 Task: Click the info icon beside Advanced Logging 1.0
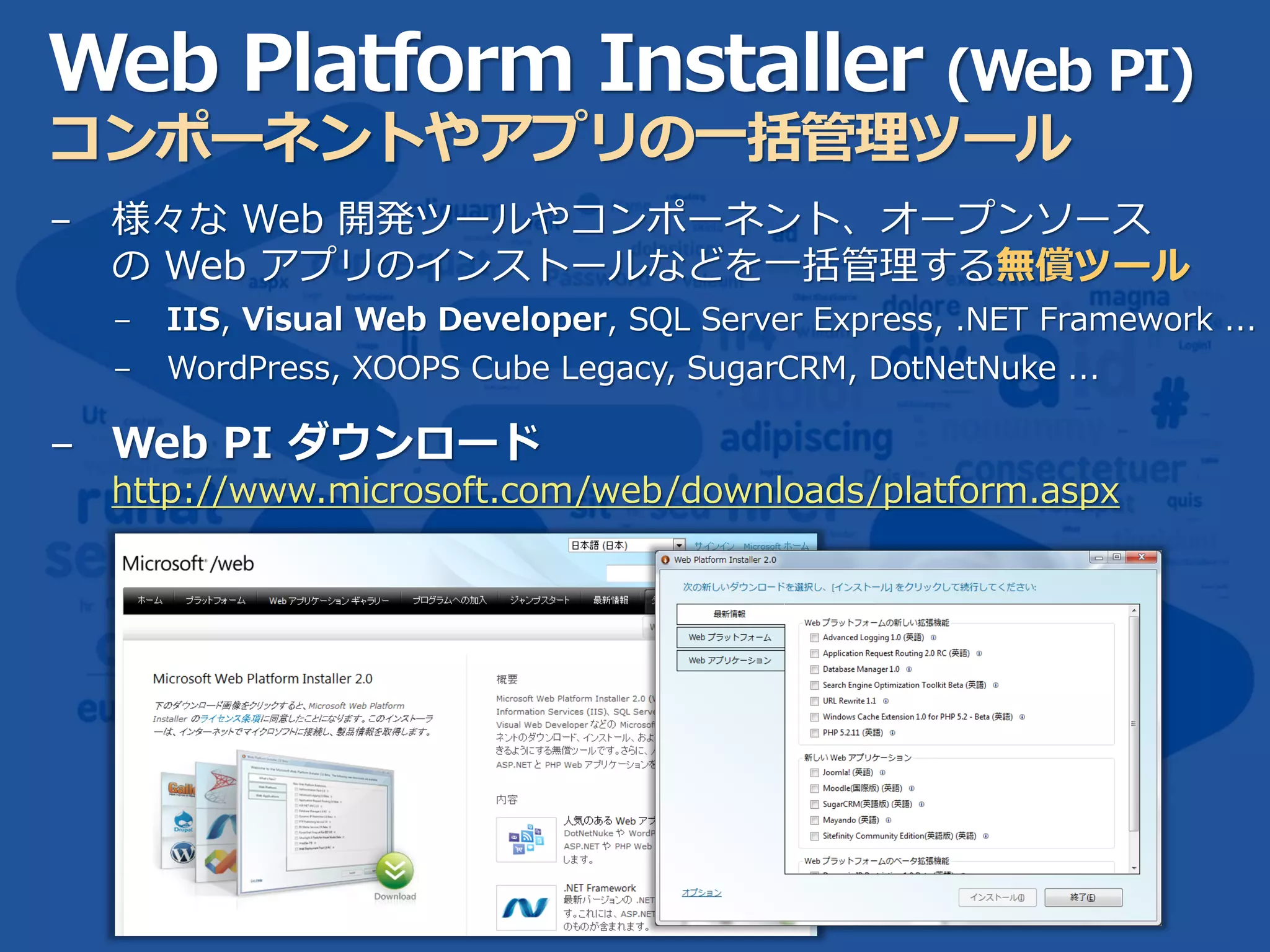pos(933,638)
